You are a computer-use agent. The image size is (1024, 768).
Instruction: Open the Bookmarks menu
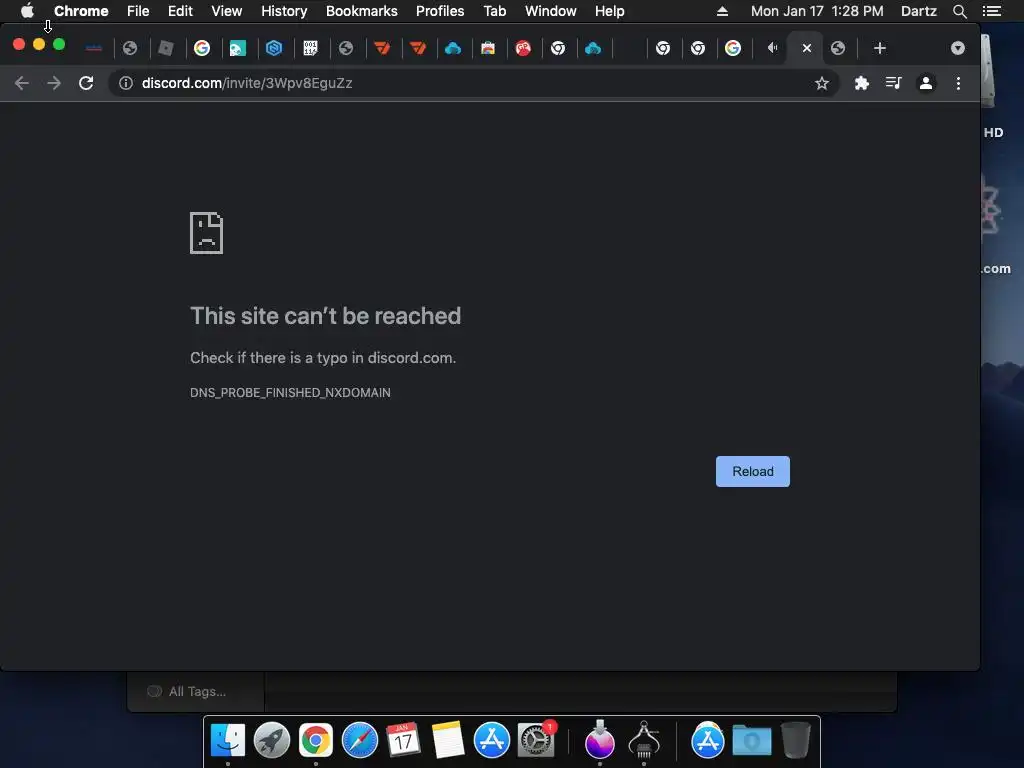(362, 11)
